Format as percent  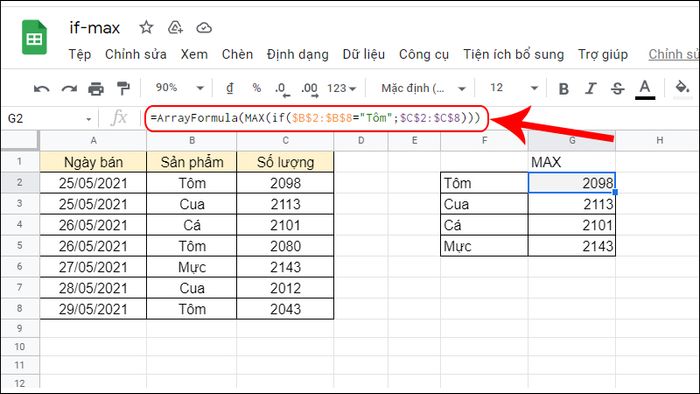[256, 88]
